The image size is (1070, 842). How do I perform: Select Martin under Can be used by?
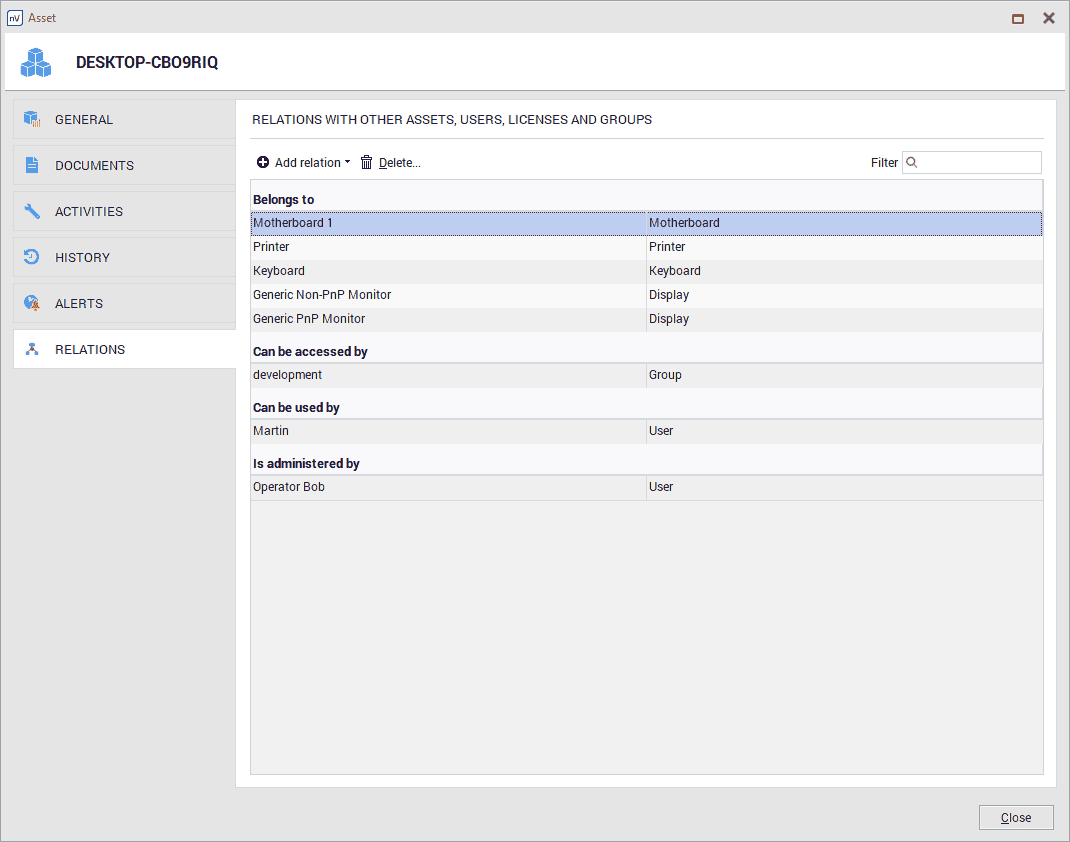click(447, 431)
